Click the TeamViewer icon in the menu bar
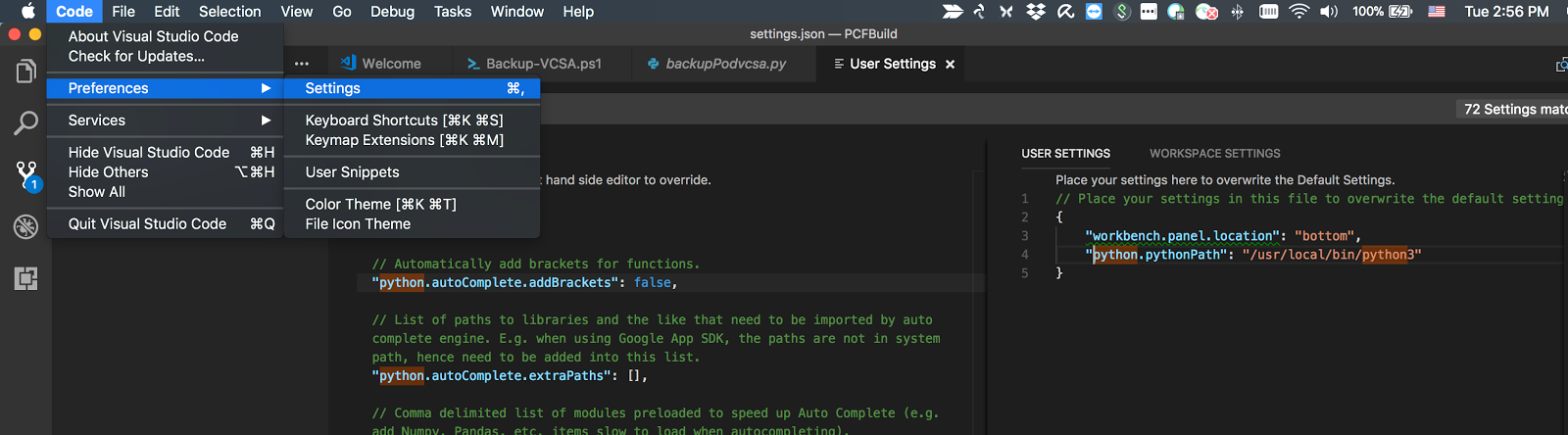 pyautogui.click(x=1094, y=12)
